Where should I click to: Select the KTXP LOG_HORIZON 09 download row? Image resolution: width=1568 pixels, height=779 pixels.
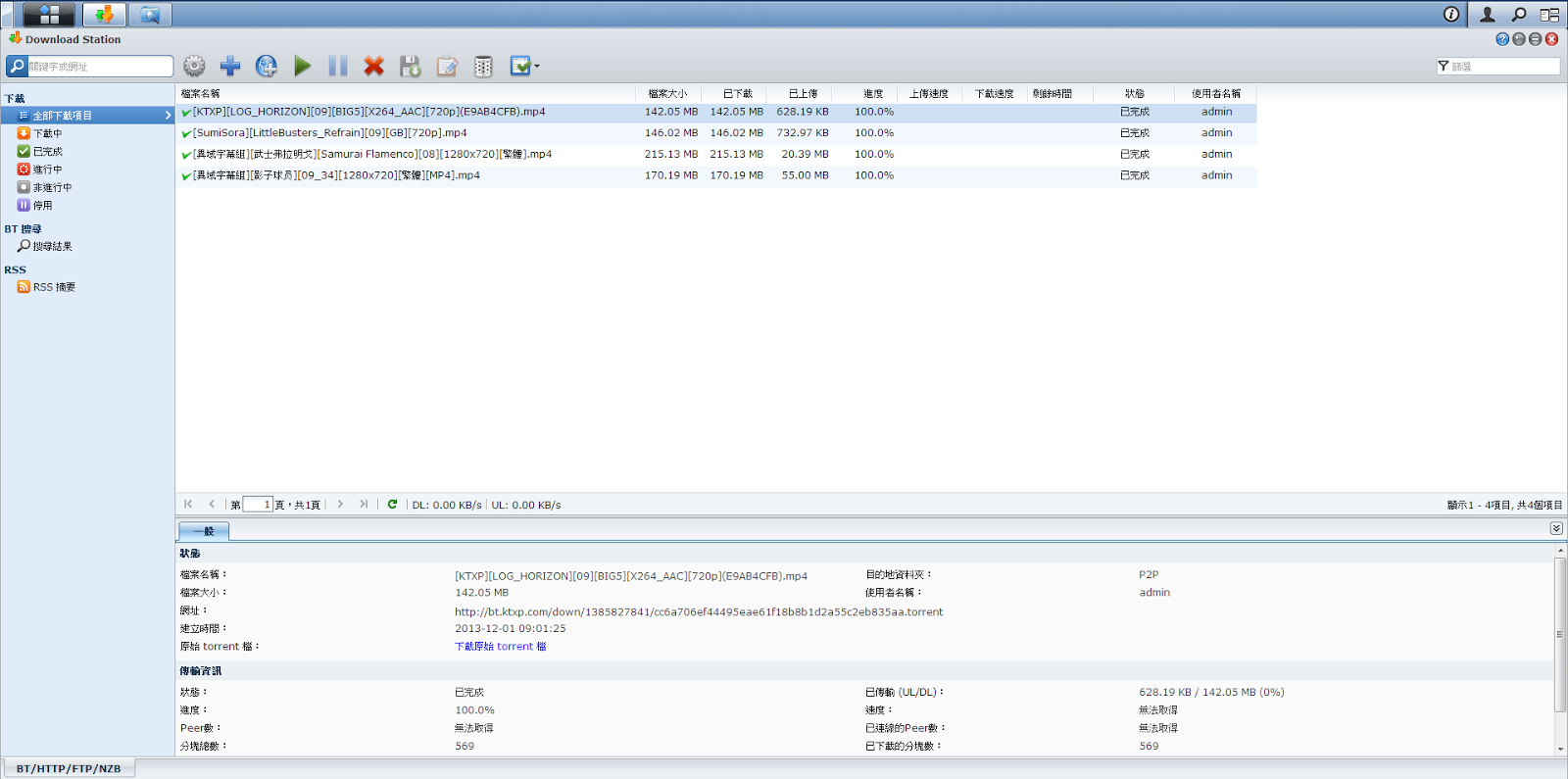point(716,112)
